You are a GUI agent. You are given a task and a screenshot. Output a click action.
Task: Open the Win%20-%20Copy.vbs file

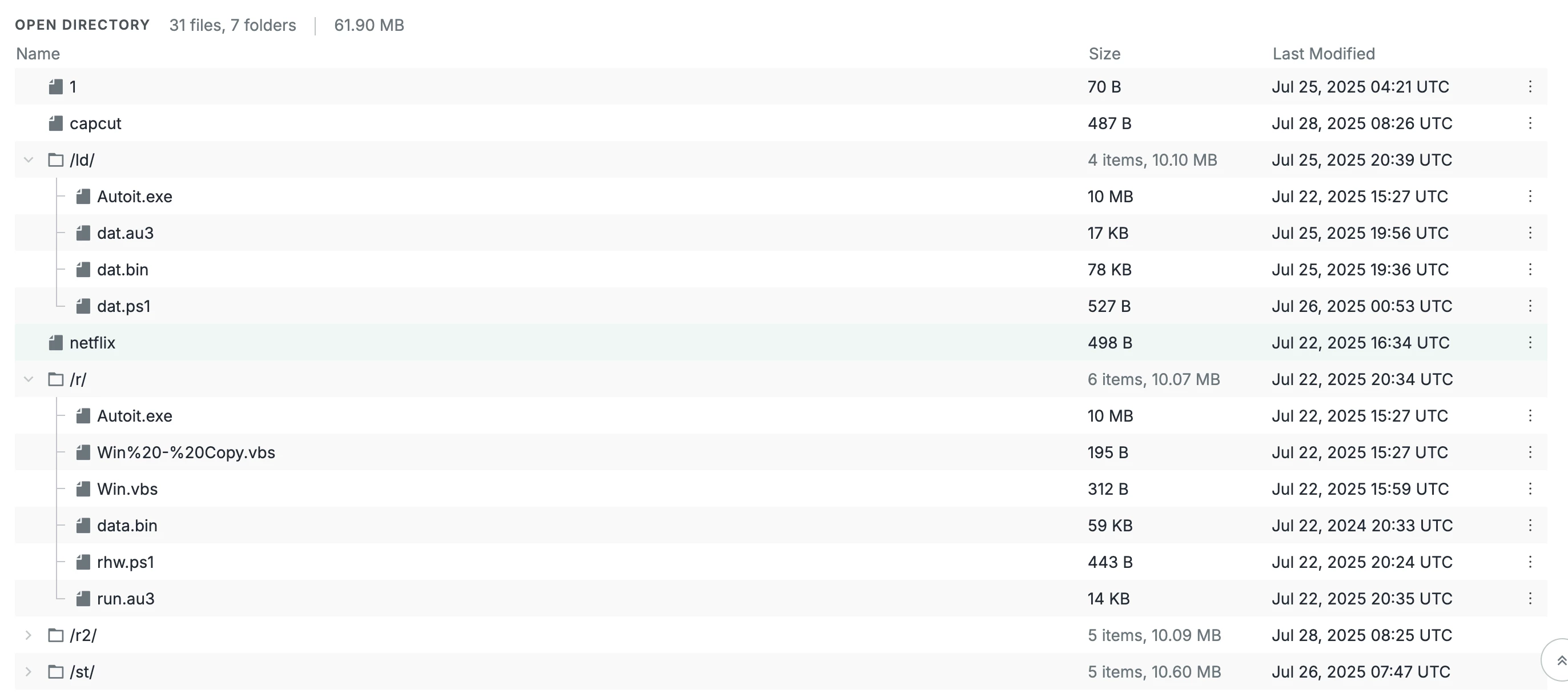pyautogui.click(x=186, y=452)
